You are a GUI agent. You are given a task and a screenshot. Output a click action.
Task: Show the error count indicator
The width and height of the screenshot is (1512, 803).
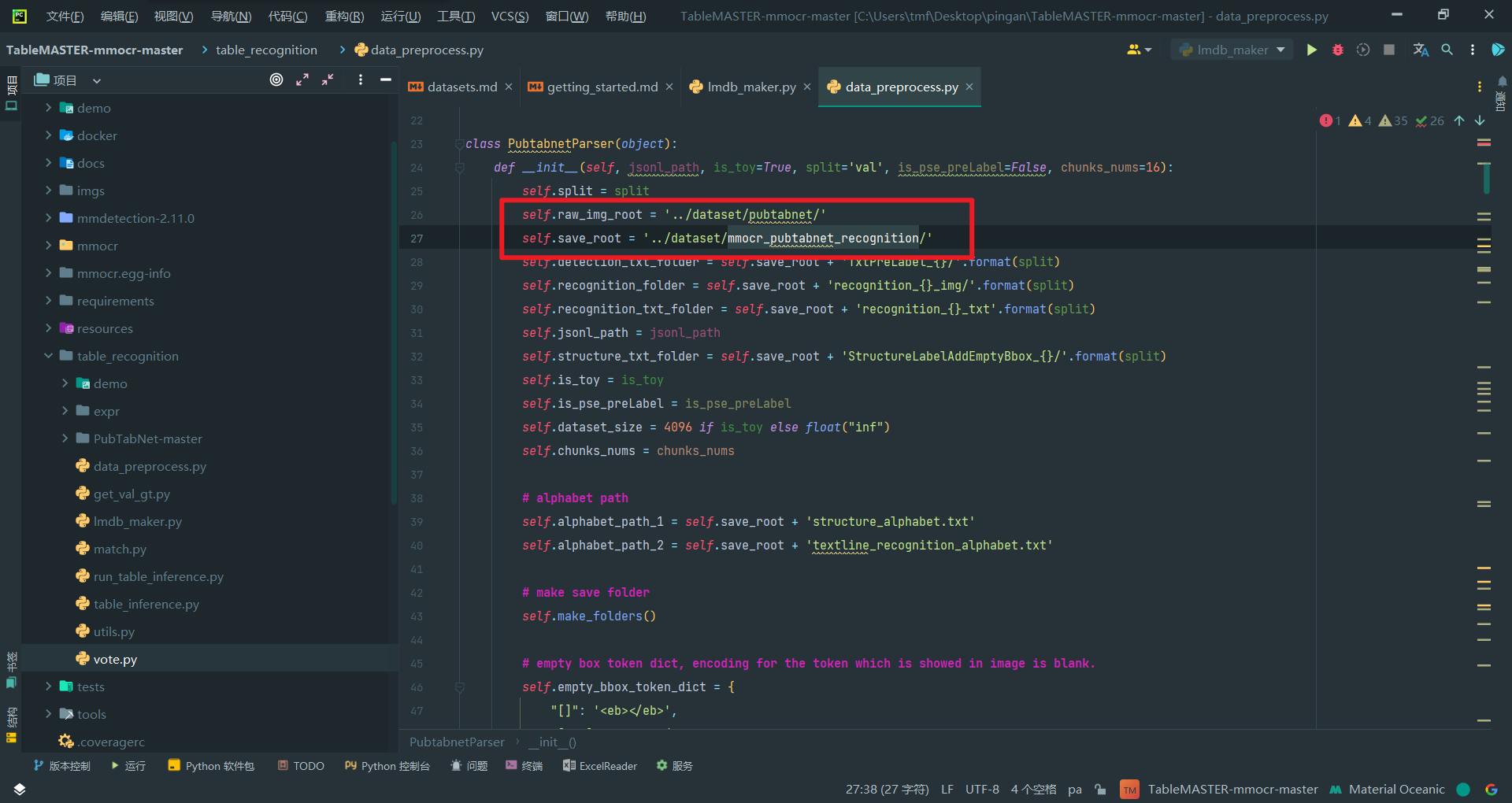pos(1330,120)
